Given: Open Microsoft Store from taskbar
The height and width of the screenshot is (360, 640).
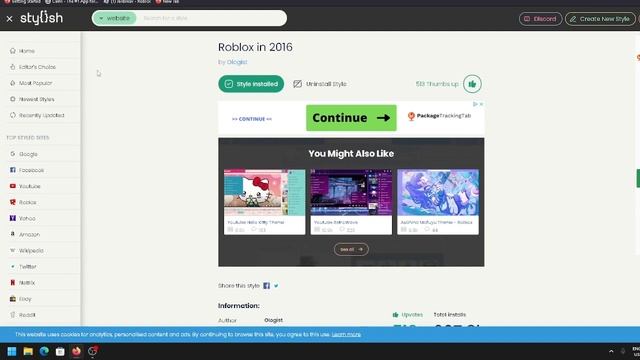Looking at the screenshot, I should 60,351.
